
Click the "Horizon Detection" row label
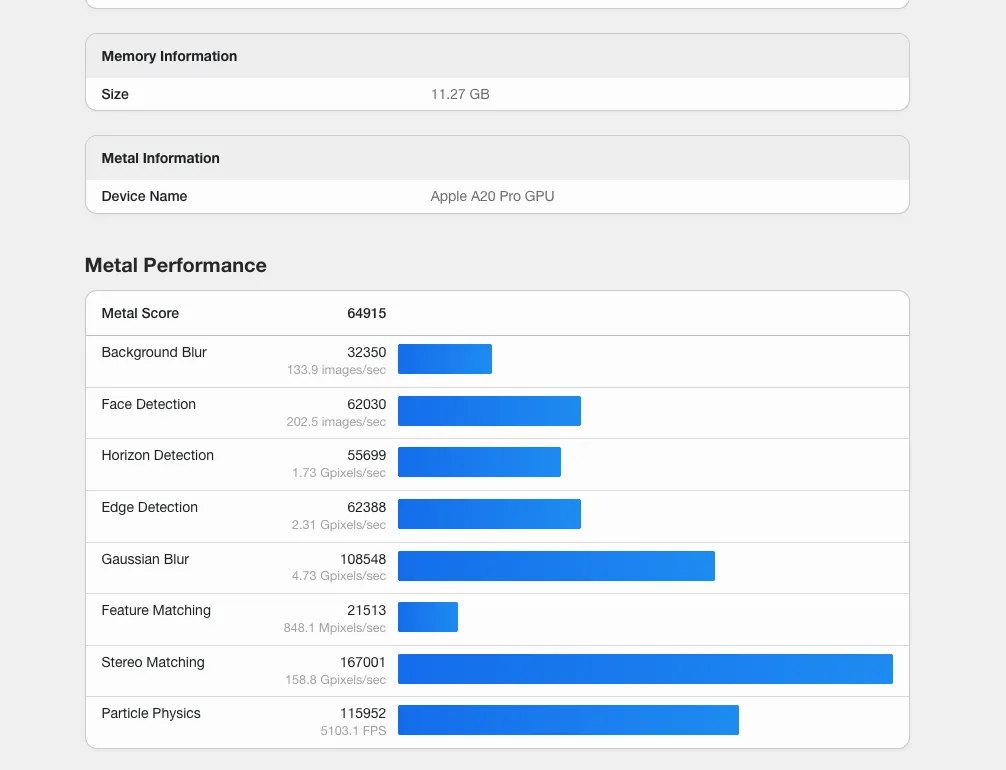(157, 456)
